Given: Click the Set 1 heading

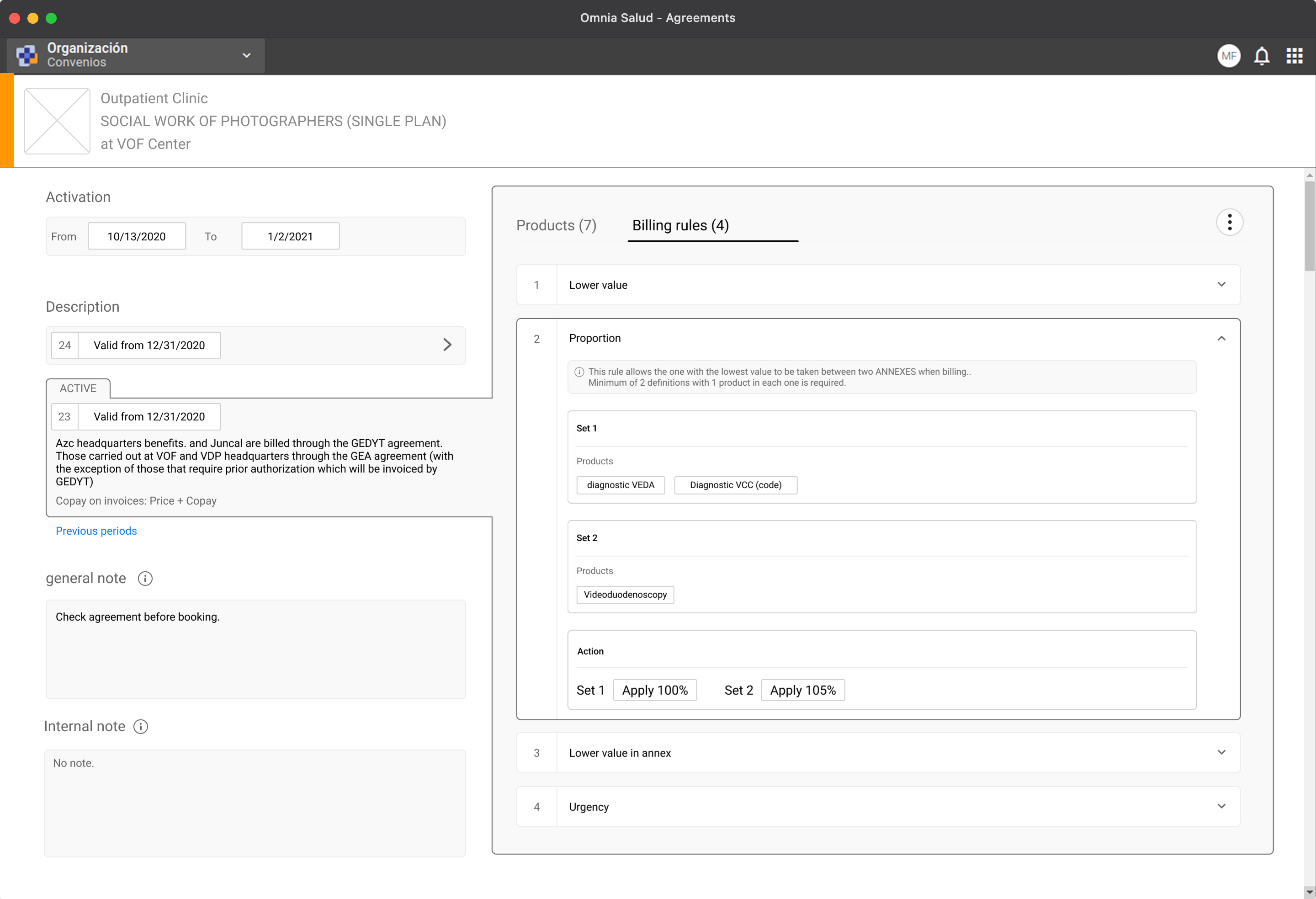Looking at the screenshot, I should point(586,428).
